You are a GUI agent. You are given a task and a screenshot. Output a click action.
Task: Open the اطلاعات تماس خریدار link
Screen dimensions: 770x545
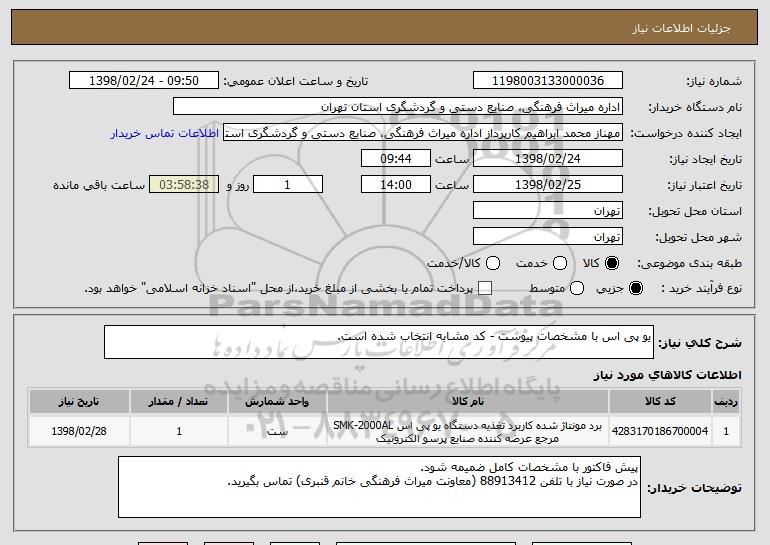(x=165, y=134)
